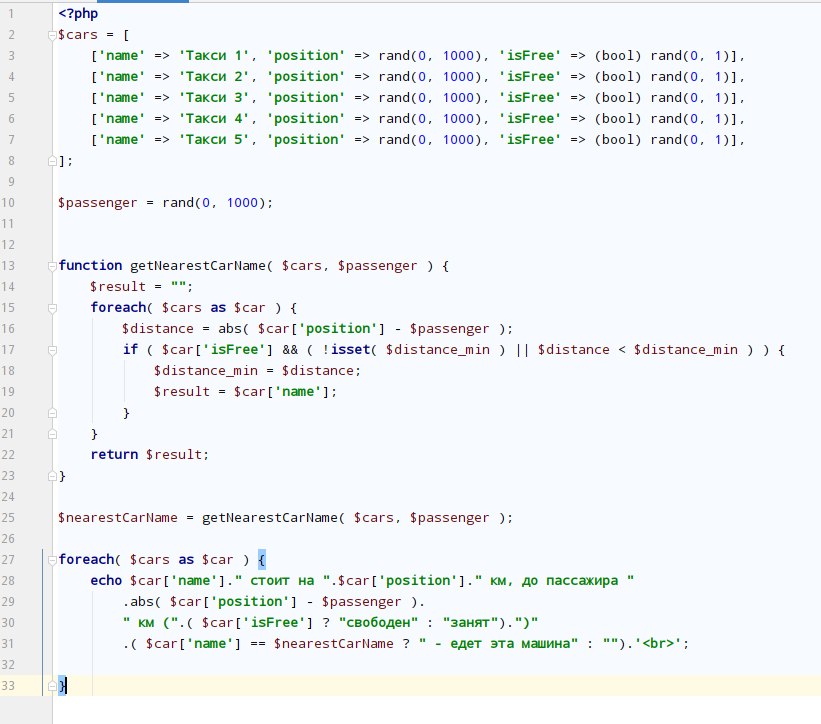Click the 'function' keyword on line 13

click(90, 265)
